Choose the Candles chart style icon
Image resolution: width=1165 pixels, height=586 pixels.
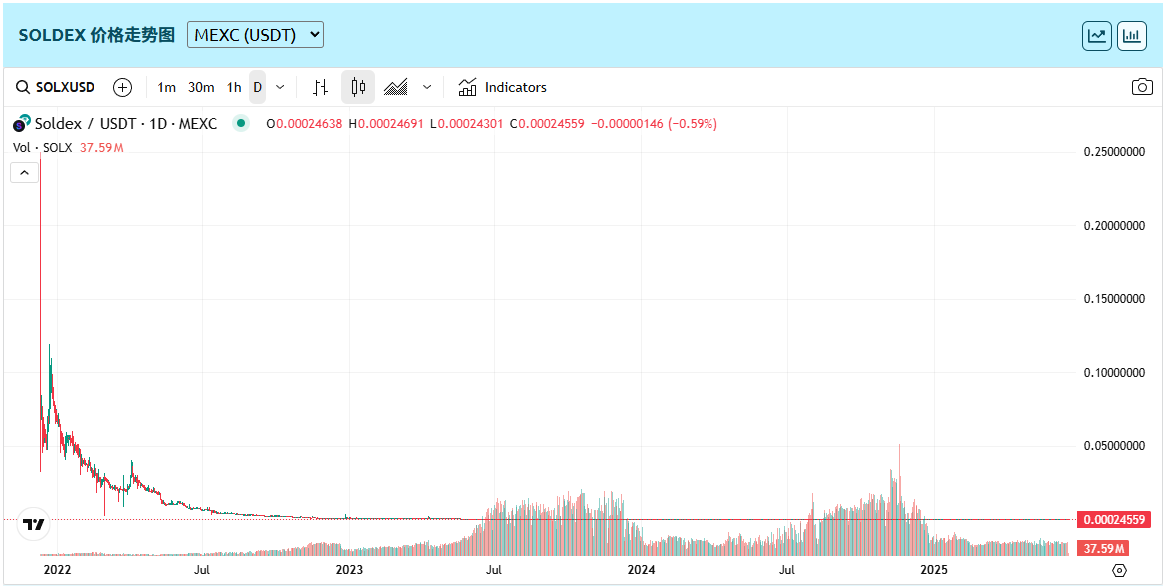pos(358,87)
